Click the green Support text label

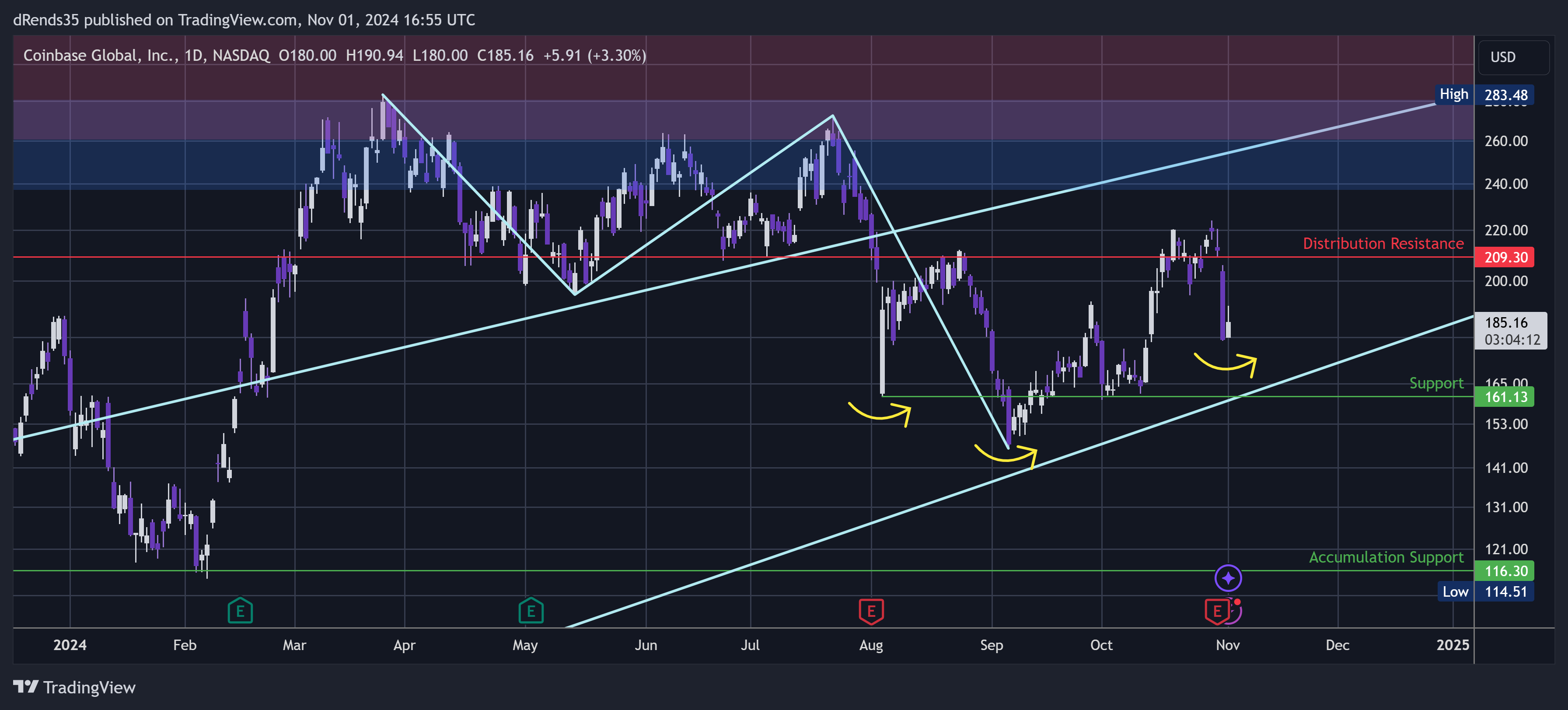pyautogui.click(x=1436, y=384)
